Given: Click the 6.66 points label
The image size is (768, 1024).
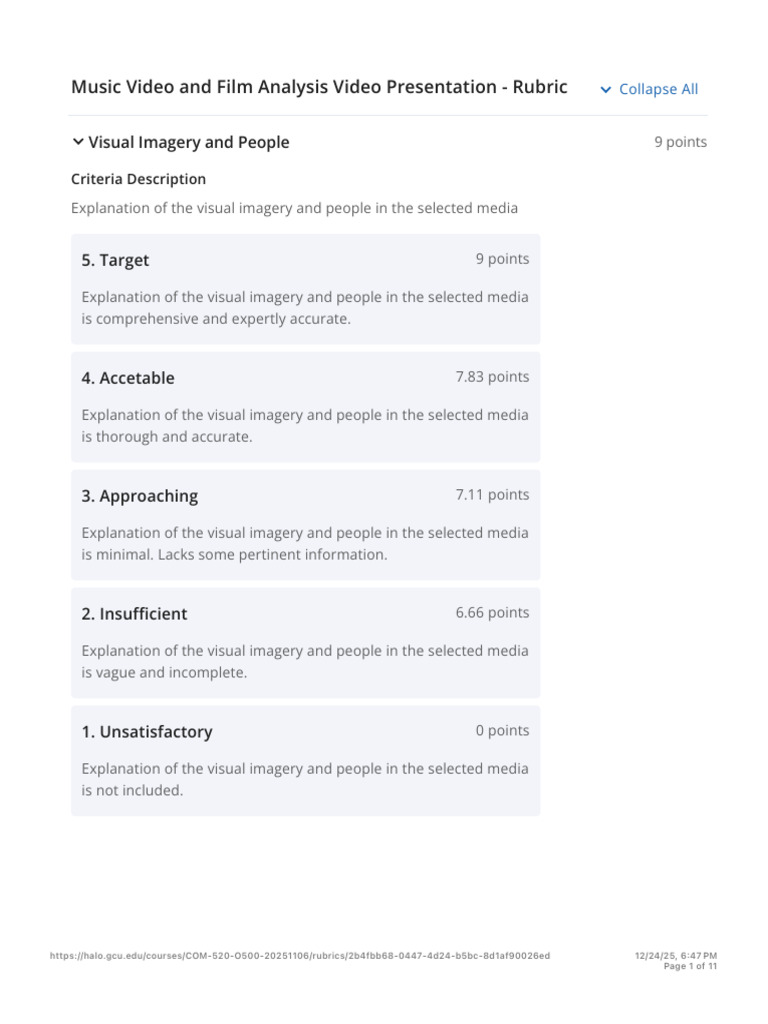Looking at the screenshot, I should tap(492, 613).
